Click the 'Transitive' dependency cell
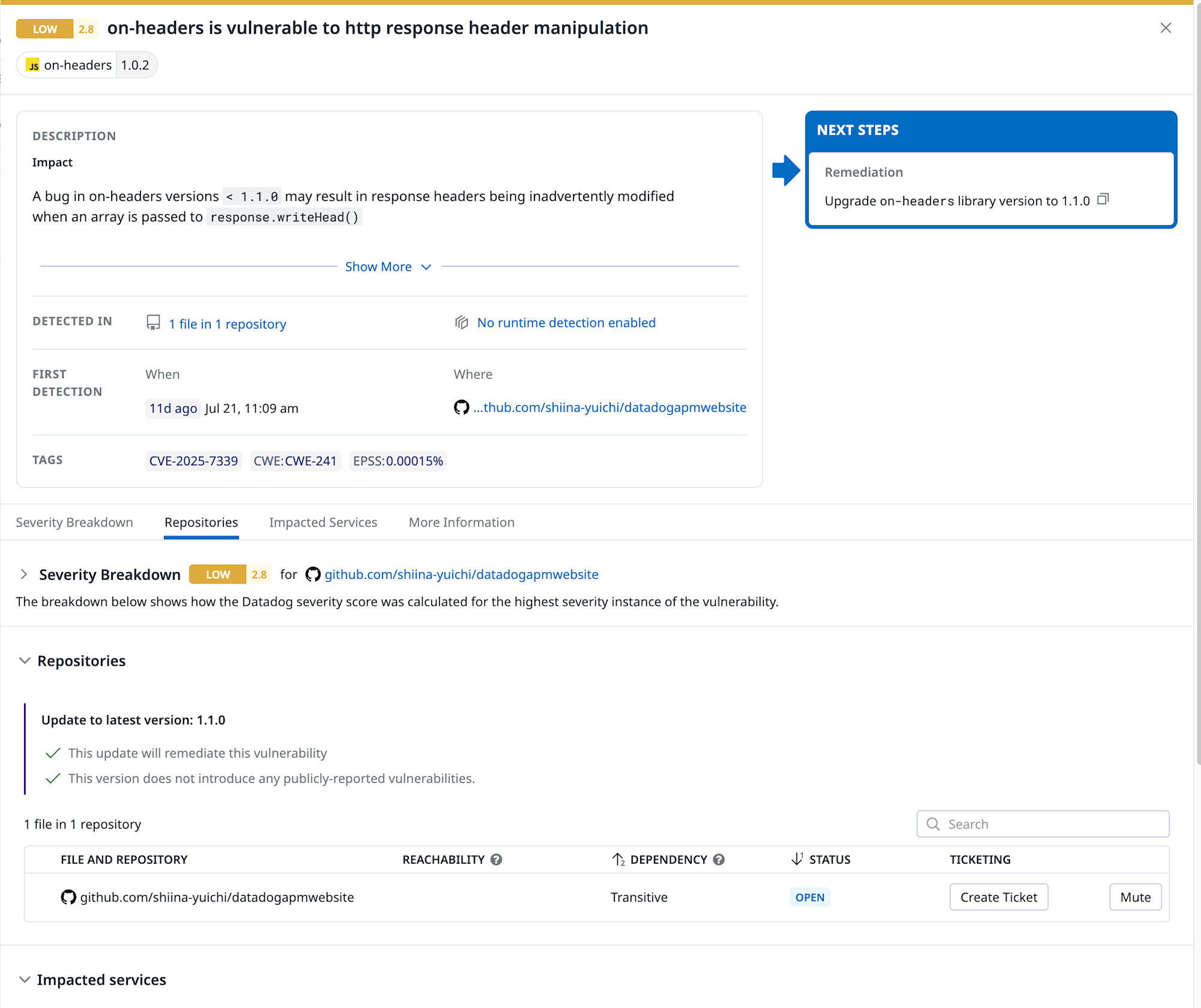The width and height of the screenshot is (1201, 1008). pos(639,897)
